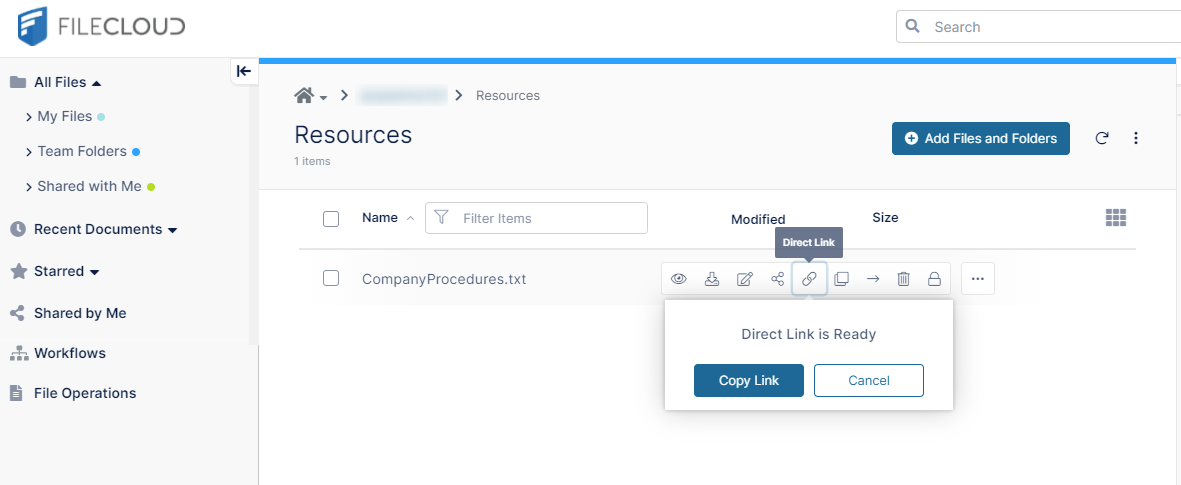1181x485 pixels.
Task: Collapse the left sidebar panel
Action: [243, 71]
